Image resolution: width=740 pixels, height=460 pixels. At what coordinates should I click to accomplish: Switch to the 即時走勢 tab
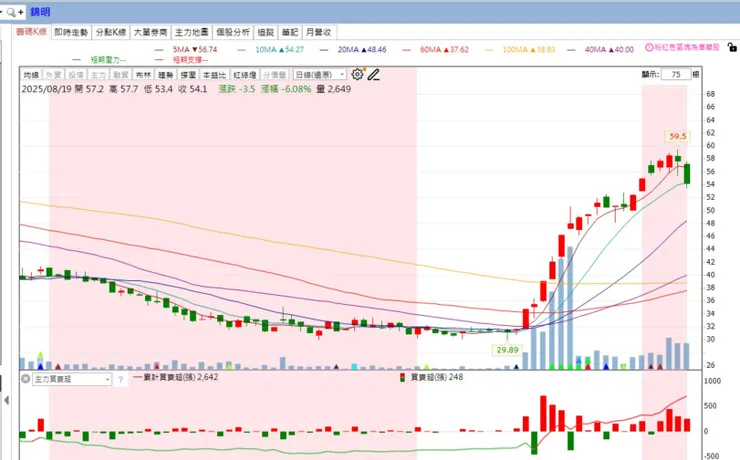(71, 32)
